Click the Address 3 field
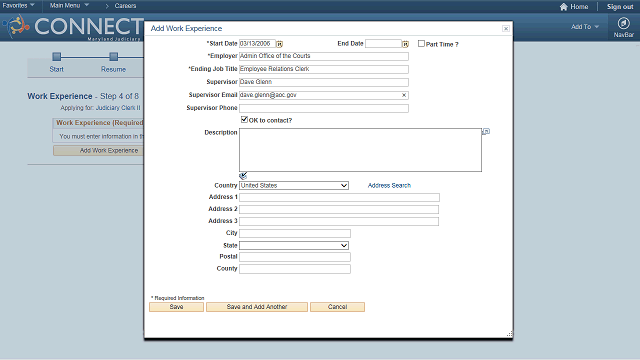640x360 pixels. pos(339,221)
